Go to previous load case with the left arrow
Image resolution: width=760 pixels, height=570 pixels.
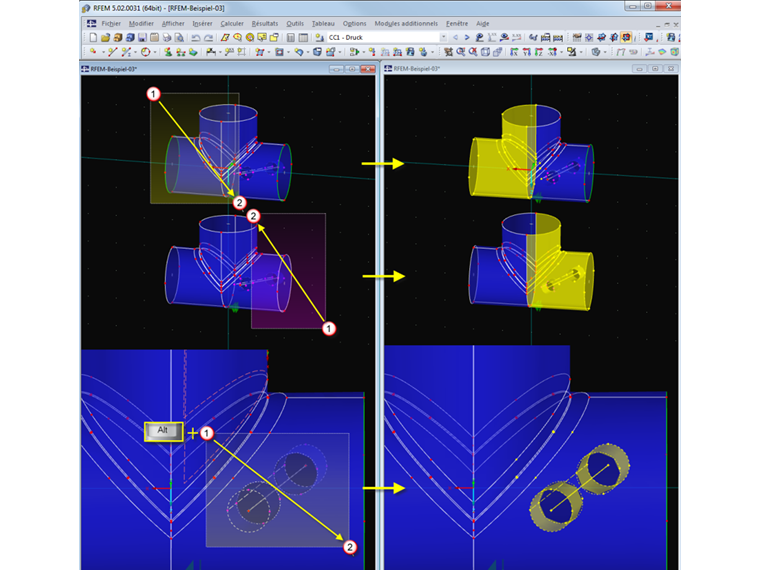[x=456, y=37]
